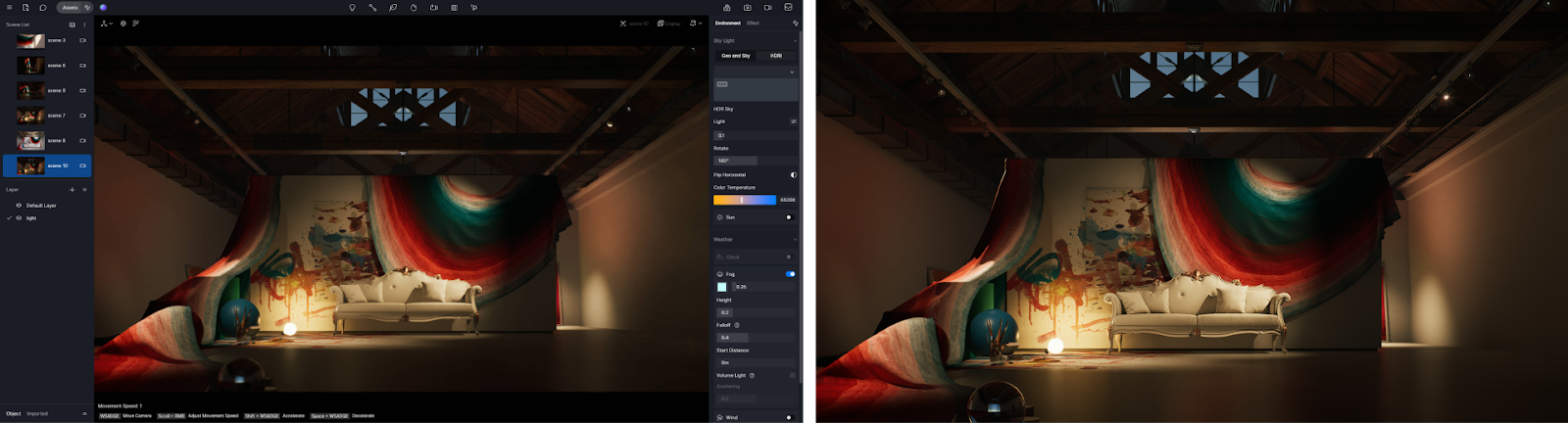Click the flag-shaped toolbar icon
The height and width of the screenshot is (423, 1568).
(x=474, y=7)
